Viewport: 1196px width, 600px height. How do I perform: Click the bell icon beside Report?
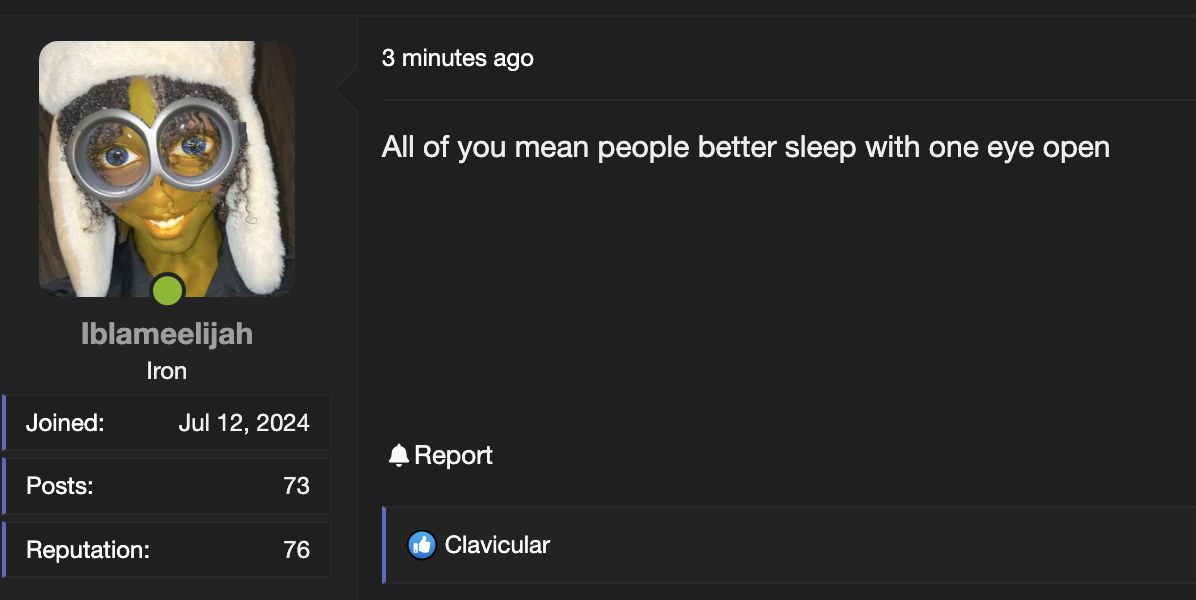399,456
